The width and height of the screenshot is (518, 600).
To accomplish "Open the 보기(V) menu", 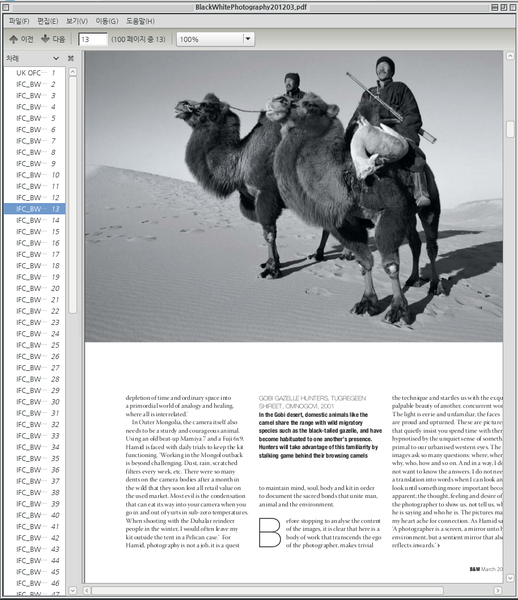I will [x=77, y=21].
